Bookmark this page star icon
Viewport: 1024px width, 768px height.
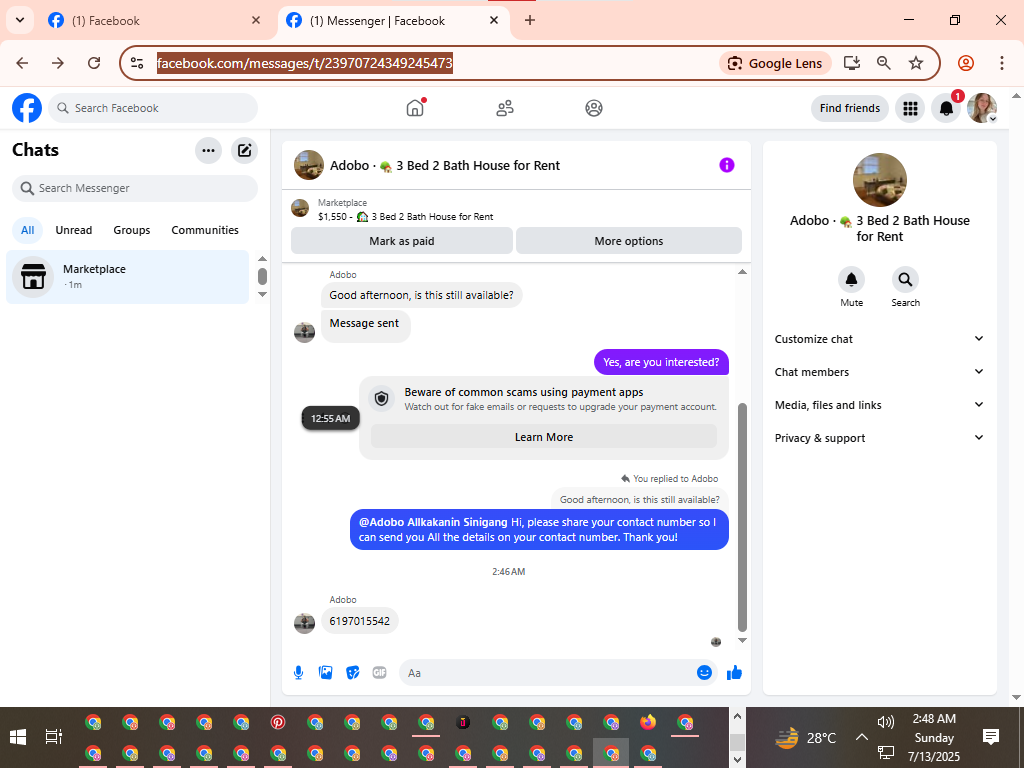point(916,63)
